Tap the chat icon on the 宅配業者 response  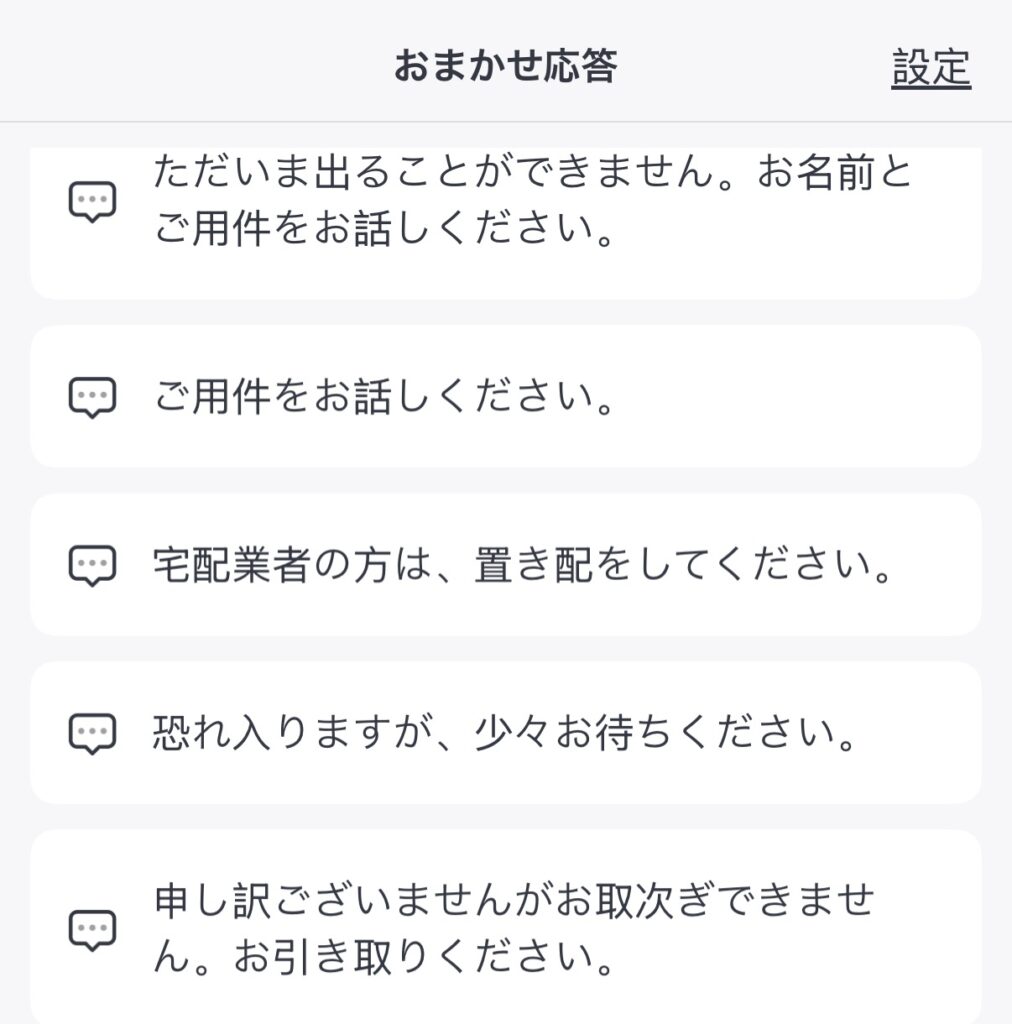tap(92, 566)
